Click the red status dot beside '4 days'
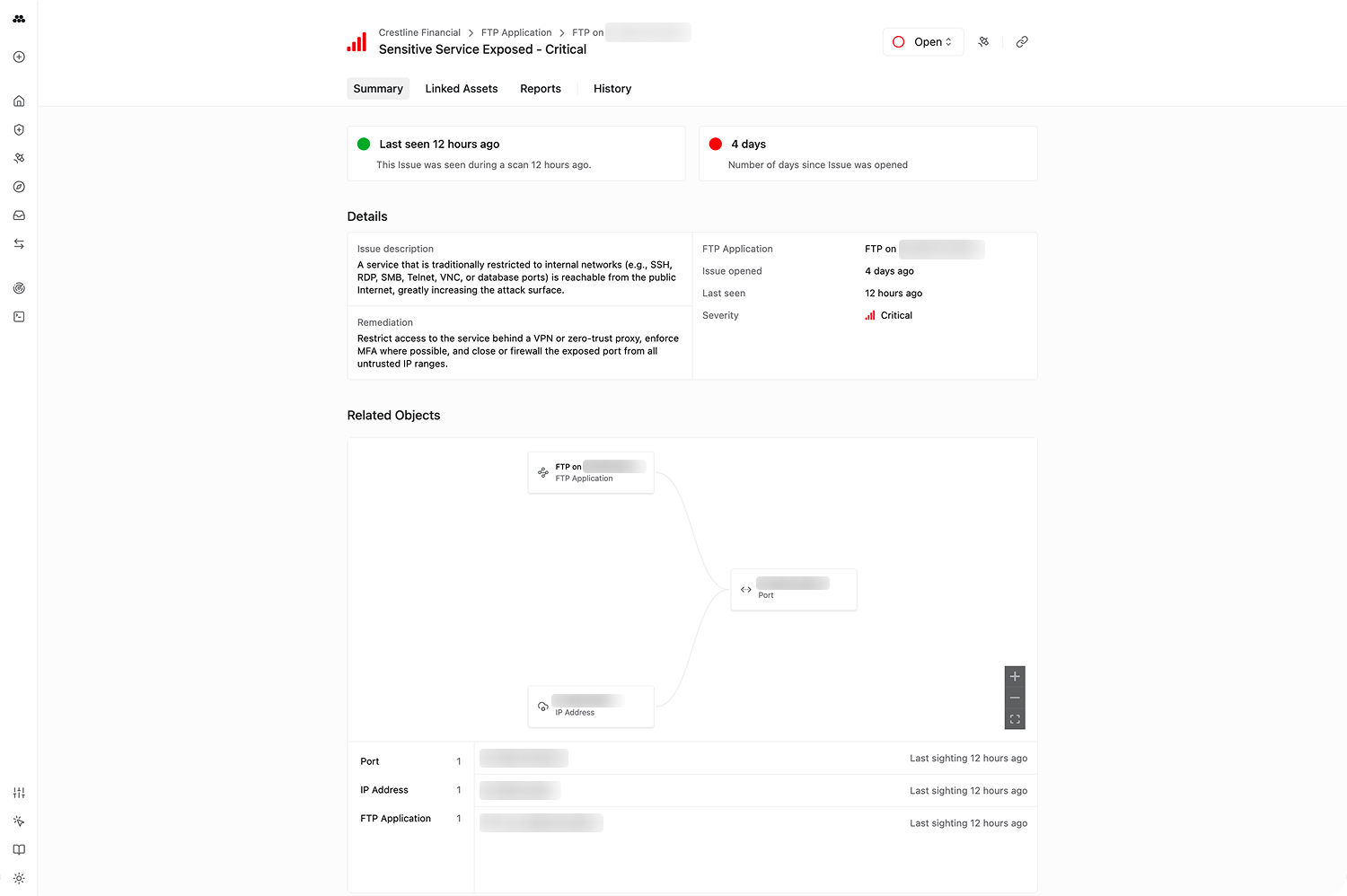 click(x=716, y=144)
